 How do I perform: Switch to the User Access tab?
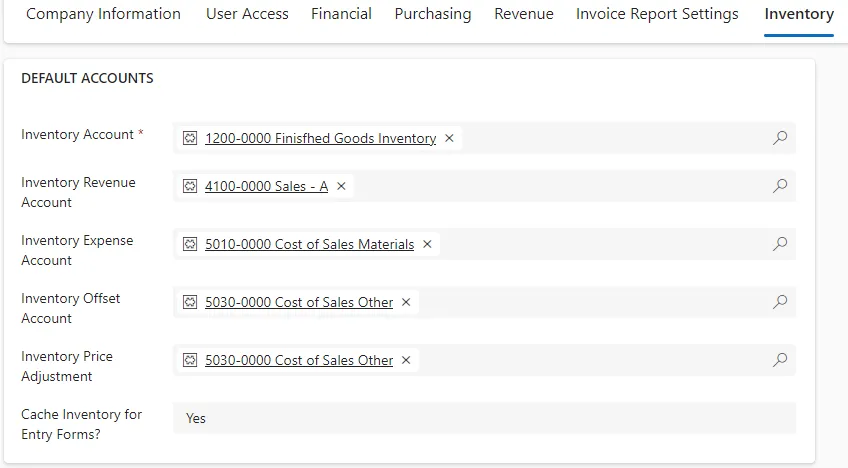pos(247,14)
